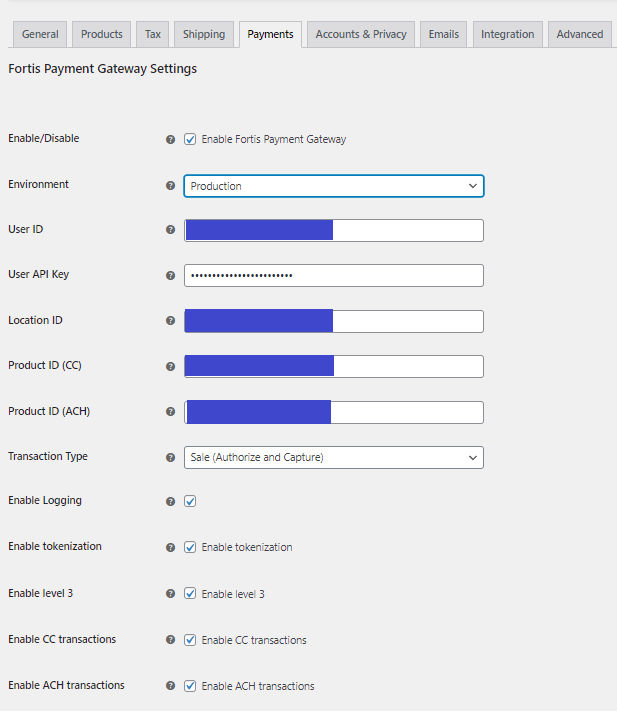Open the Integration tab
Image resolution: width=617 pixels, height=712 pixels.
[x=508, y=34]
